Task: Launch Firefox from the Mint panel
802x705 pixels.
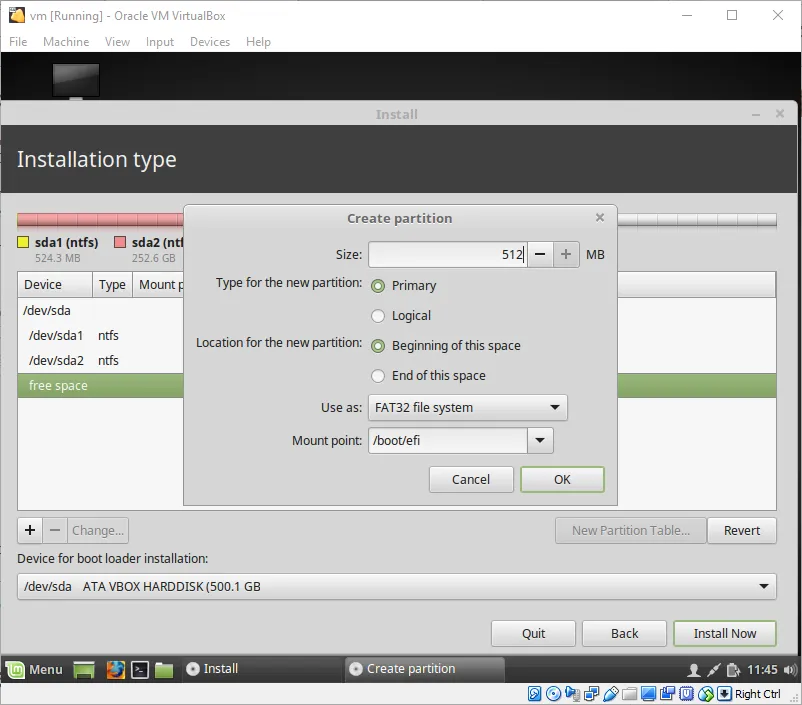Action: point(116,669)
